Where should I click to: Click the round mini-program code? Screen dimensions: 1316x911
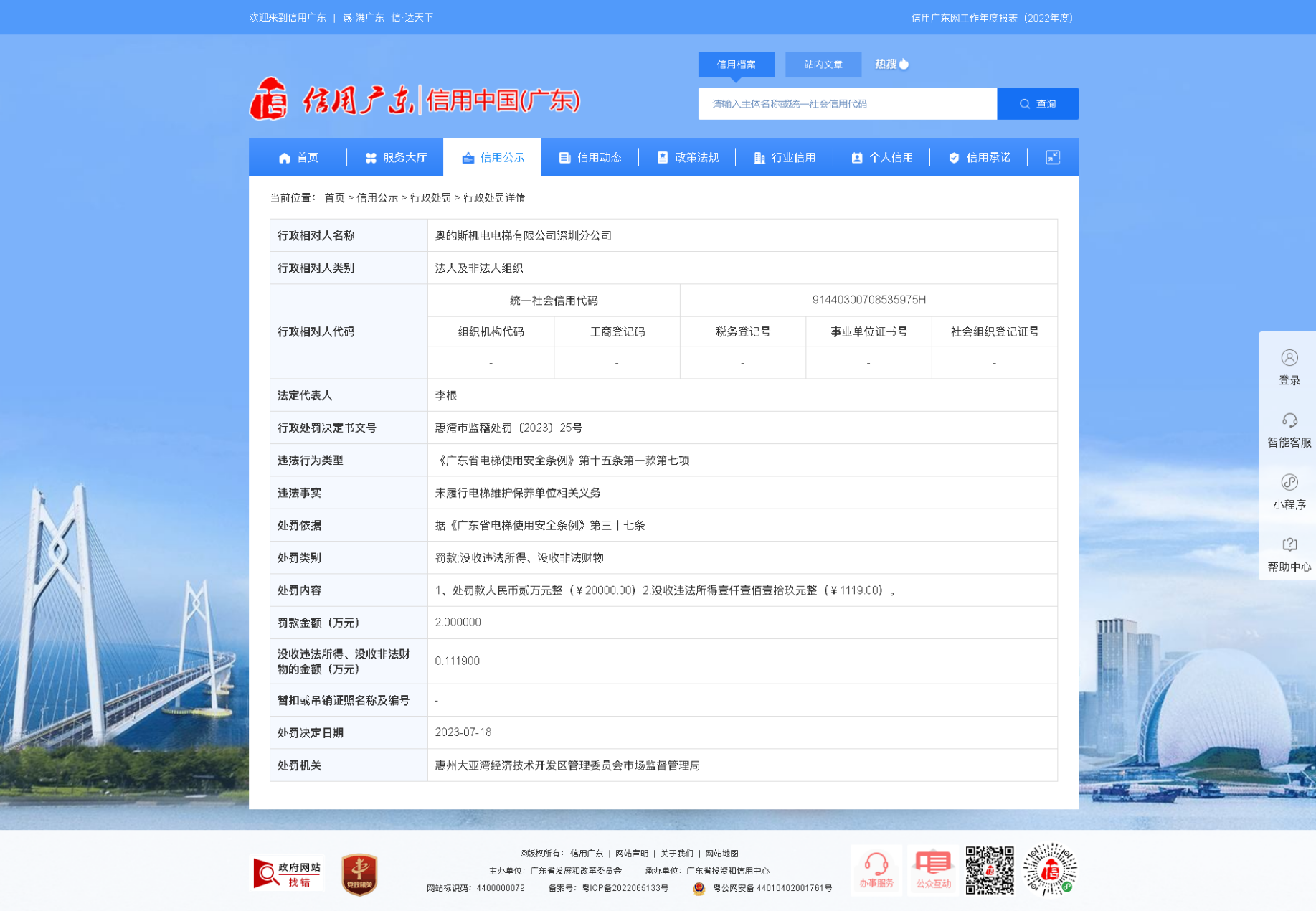(1050, 869)
